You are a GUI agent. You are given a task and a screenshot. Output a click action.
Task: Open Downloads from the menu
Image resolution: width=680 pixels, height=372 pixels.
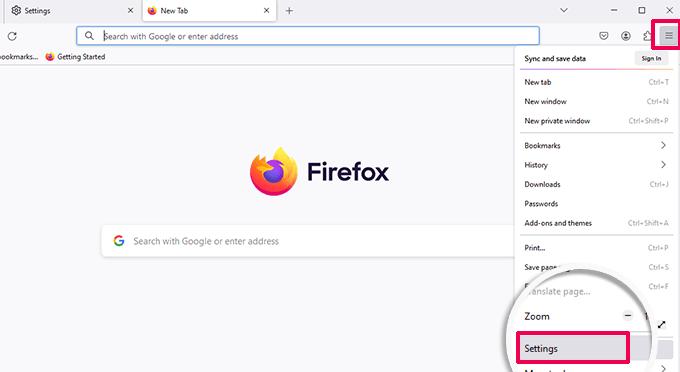pos(596,184)
